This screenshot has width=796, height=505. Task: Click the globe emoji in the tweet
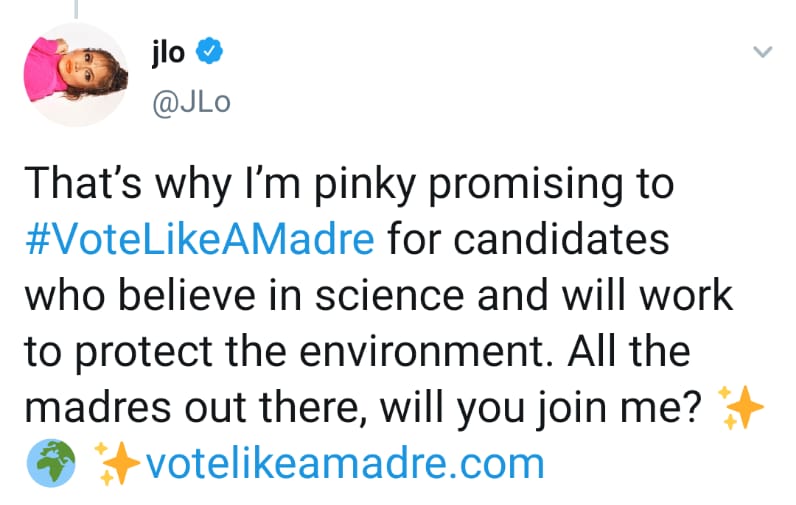click(44, 463)
